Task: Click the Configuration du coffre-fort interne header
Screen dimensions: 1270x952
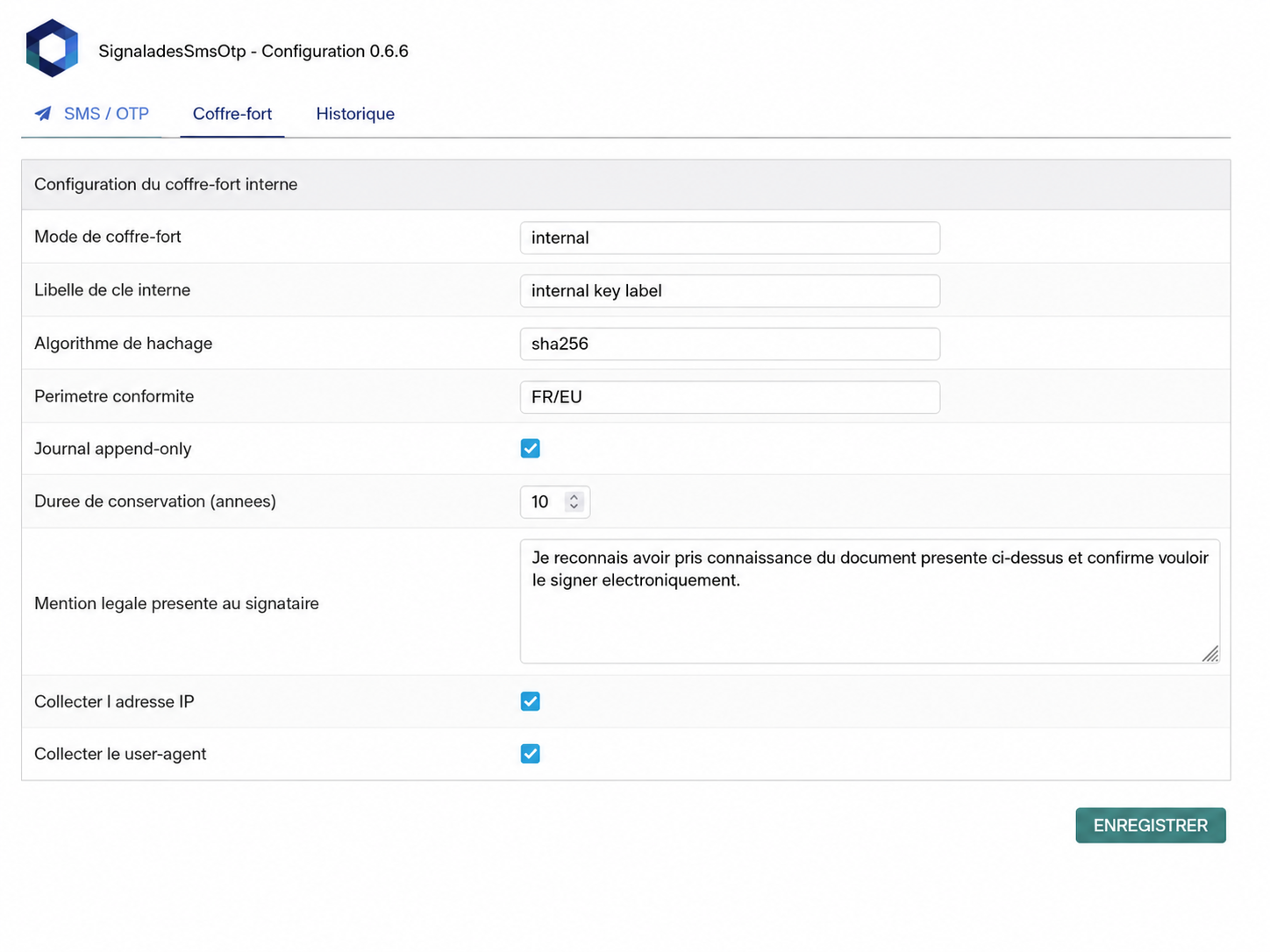Action: pos(166,184)
